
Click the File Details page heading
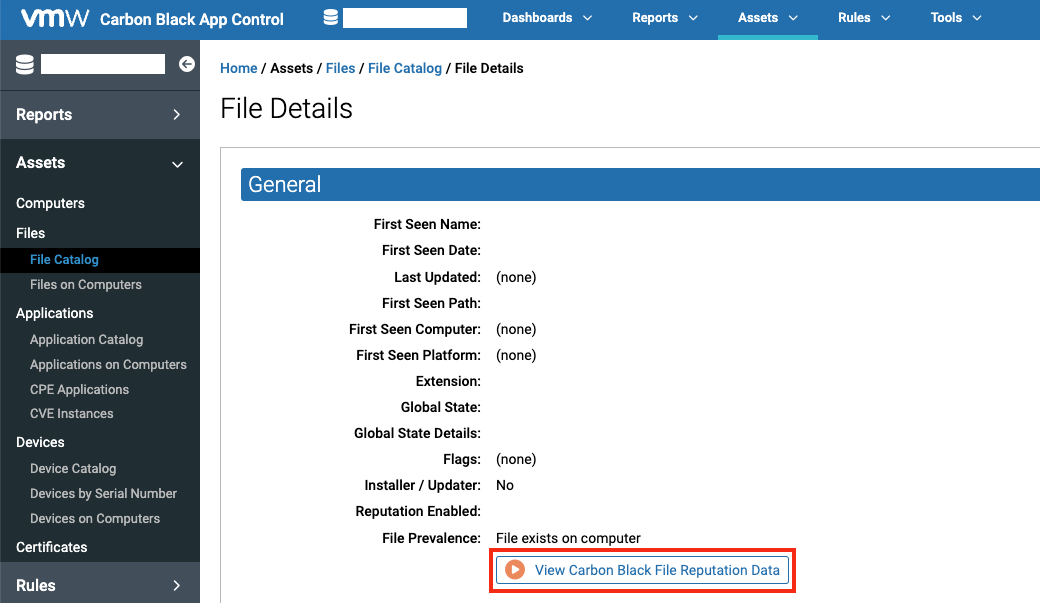coord(287,109)
